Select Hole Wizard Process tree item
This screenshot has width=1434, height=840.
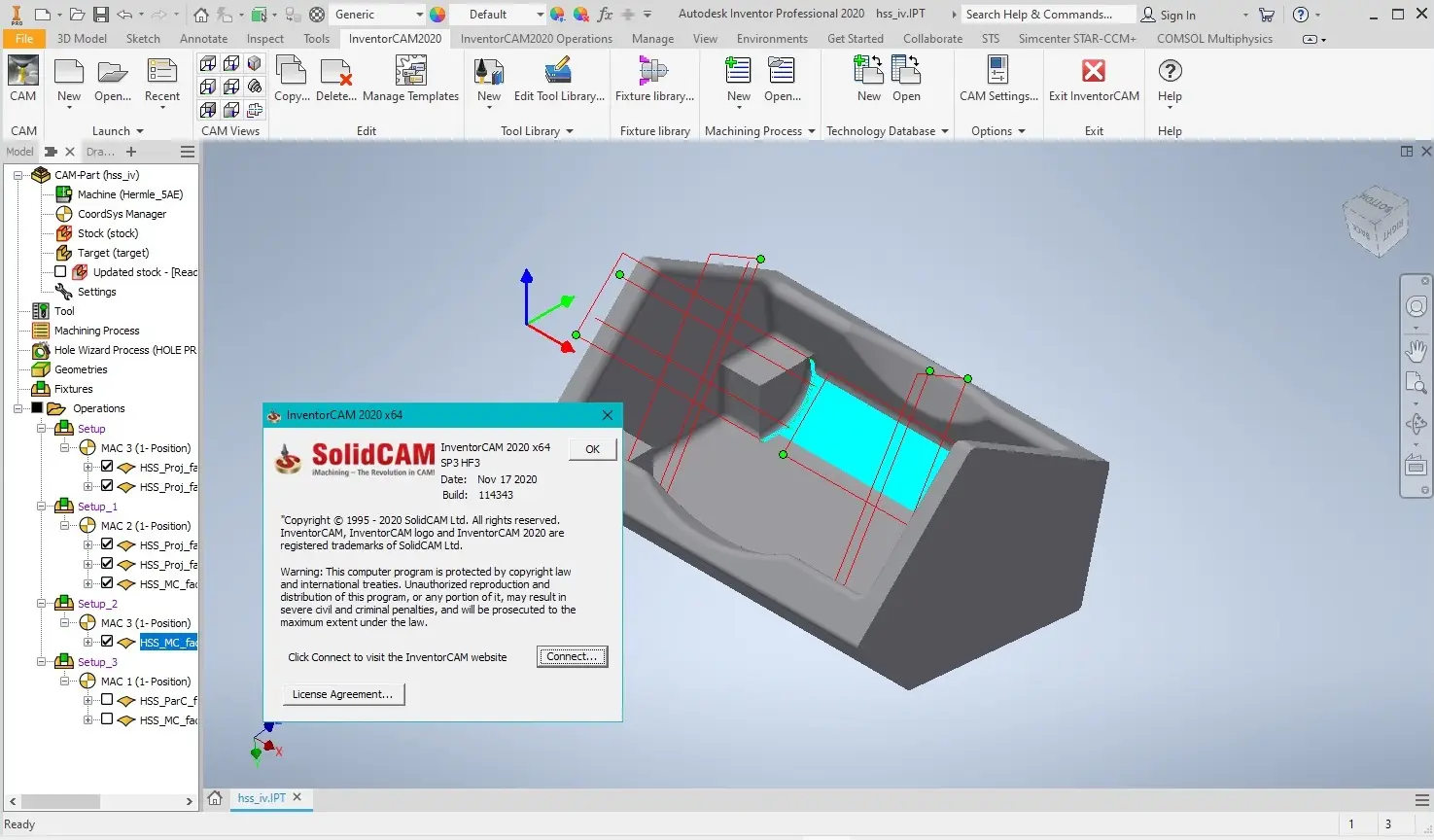(124, 350)
